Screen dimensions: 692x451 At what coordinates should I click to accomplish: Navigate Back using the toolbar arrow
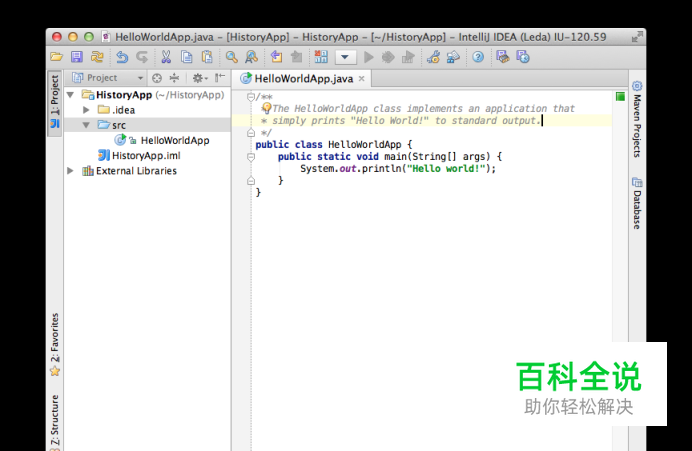(x=276, y=57)
